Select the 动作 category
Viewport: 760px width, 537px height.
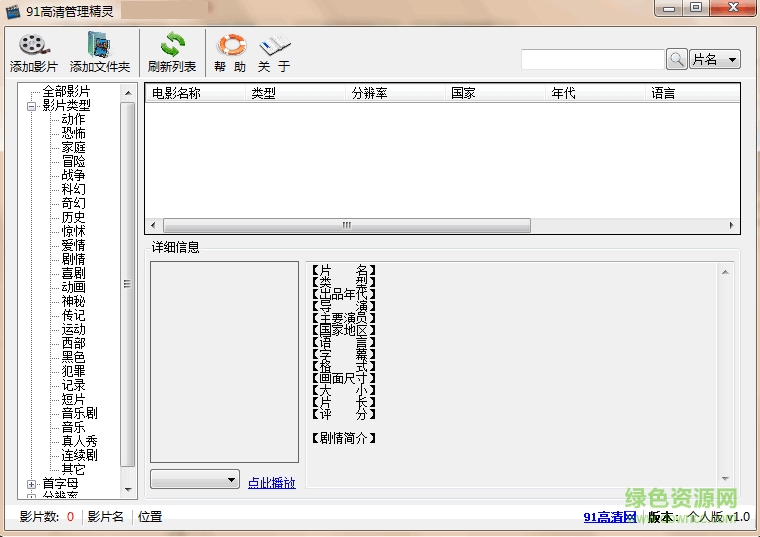[73, 119]
